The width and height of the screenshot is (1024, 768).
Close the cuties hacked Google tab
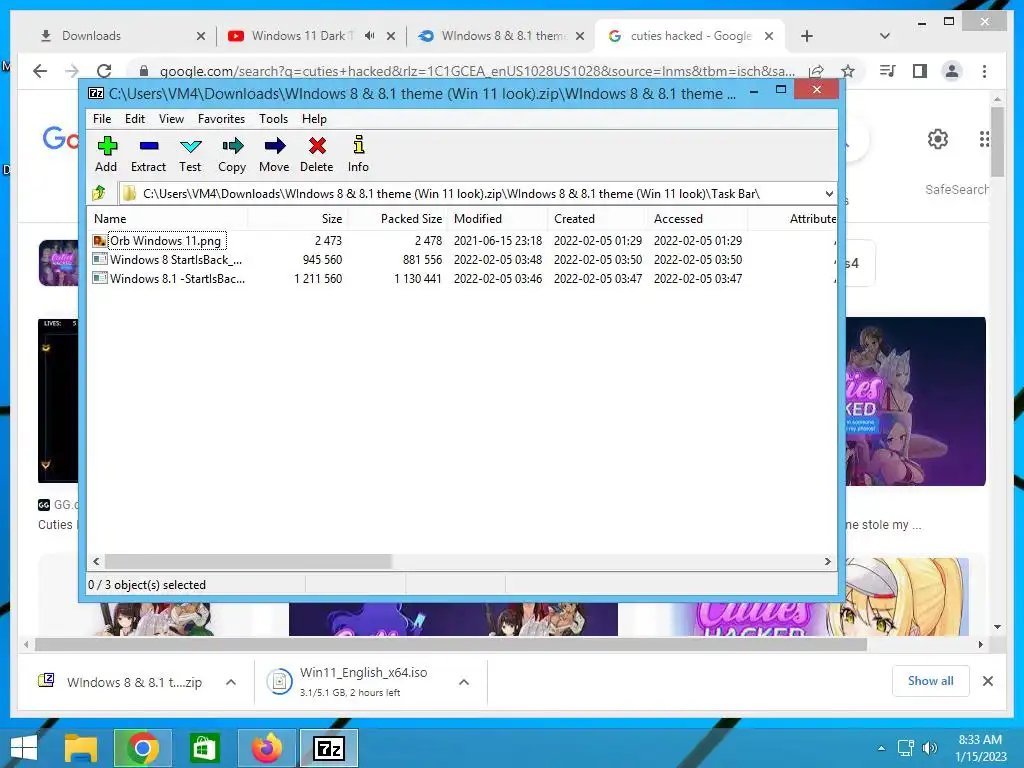[x=769, y=36]
